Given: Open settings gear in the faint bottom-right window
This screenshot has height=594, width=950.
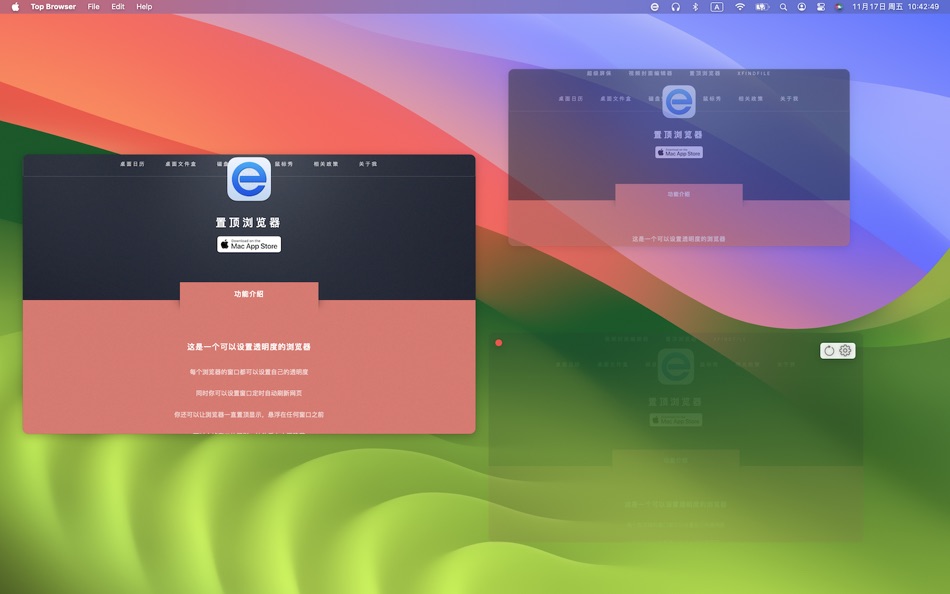Looking at the screenshot, I should (845, 350).
